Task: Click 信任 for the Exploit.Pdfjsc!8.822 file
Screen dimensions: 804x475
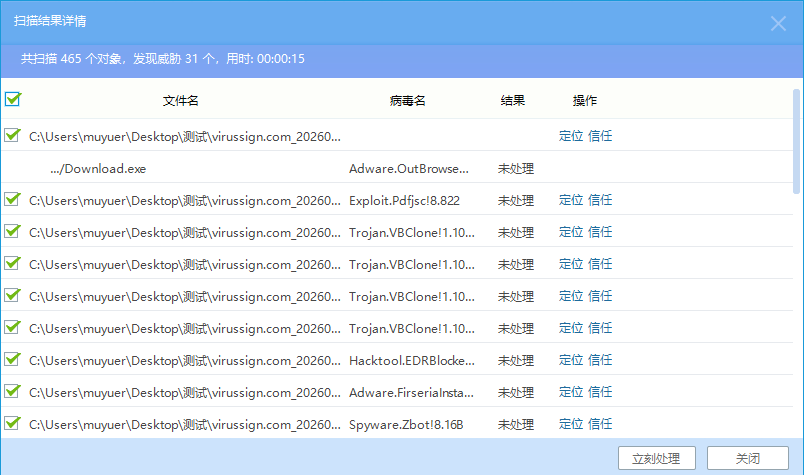Action: click(x=600, y=200)
